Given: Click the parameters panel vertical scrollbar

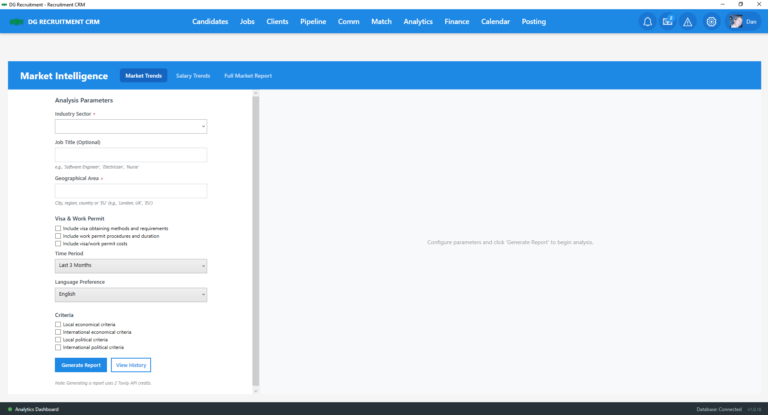Looking at the screenshot, I should (255, 240).
